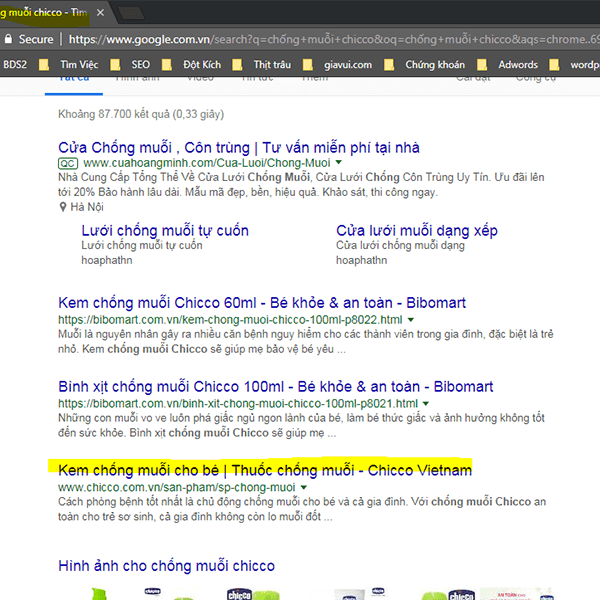Click the Hà Nội location pin icon

(63, 207)
